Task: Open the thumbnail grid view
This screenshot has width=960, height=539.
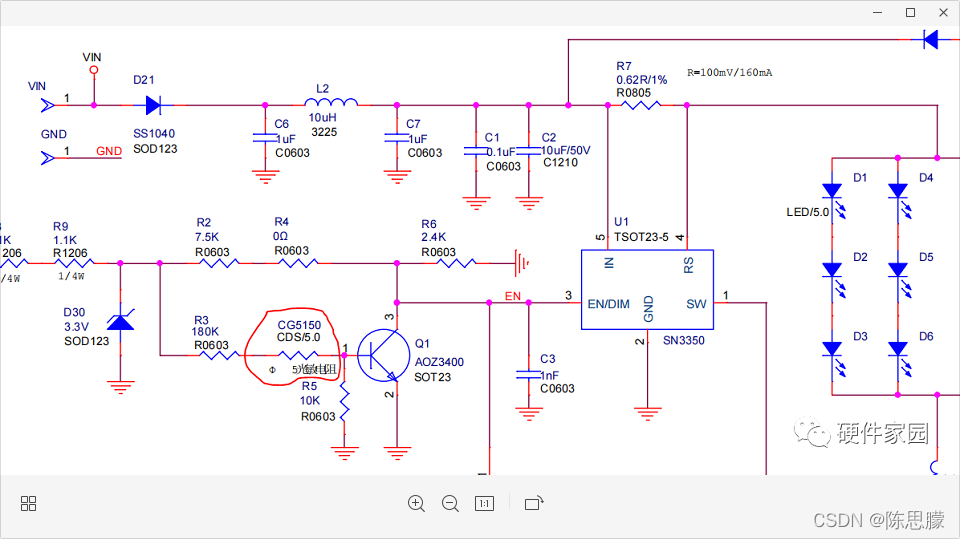Action: (28, 503)
